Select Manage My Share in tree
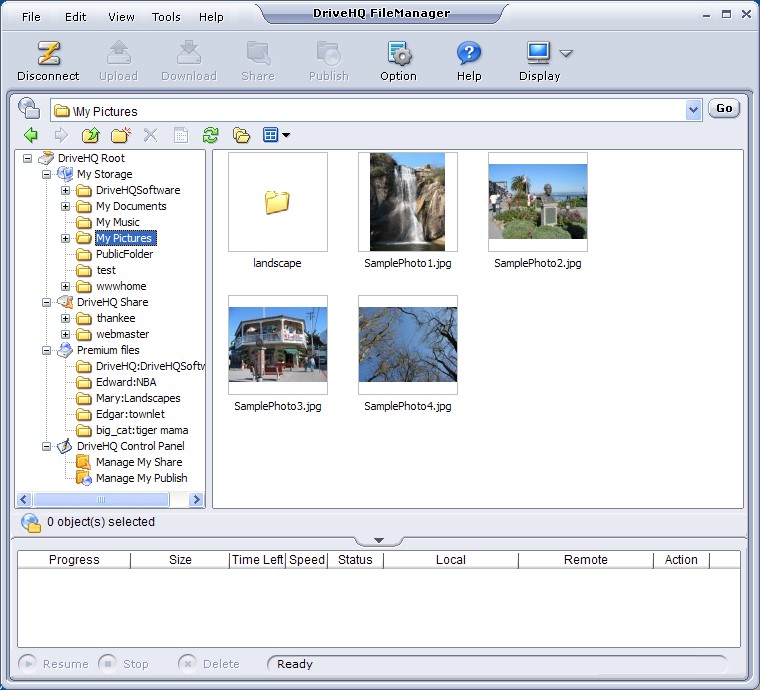This screenshot has height=690, width=760. [x=139, y=462]
